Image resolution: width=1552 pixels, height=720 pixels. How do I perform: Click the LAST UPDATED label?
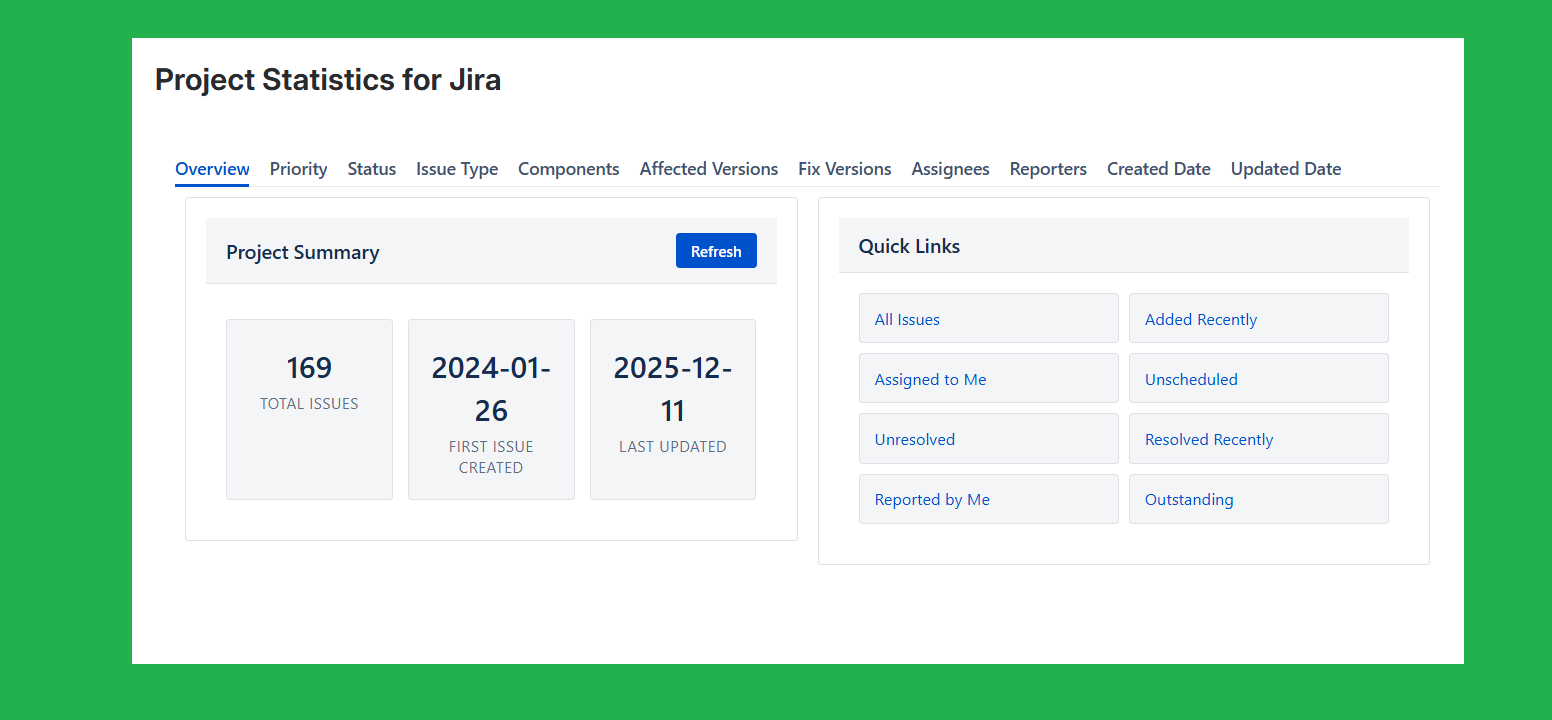click(673, 447)
